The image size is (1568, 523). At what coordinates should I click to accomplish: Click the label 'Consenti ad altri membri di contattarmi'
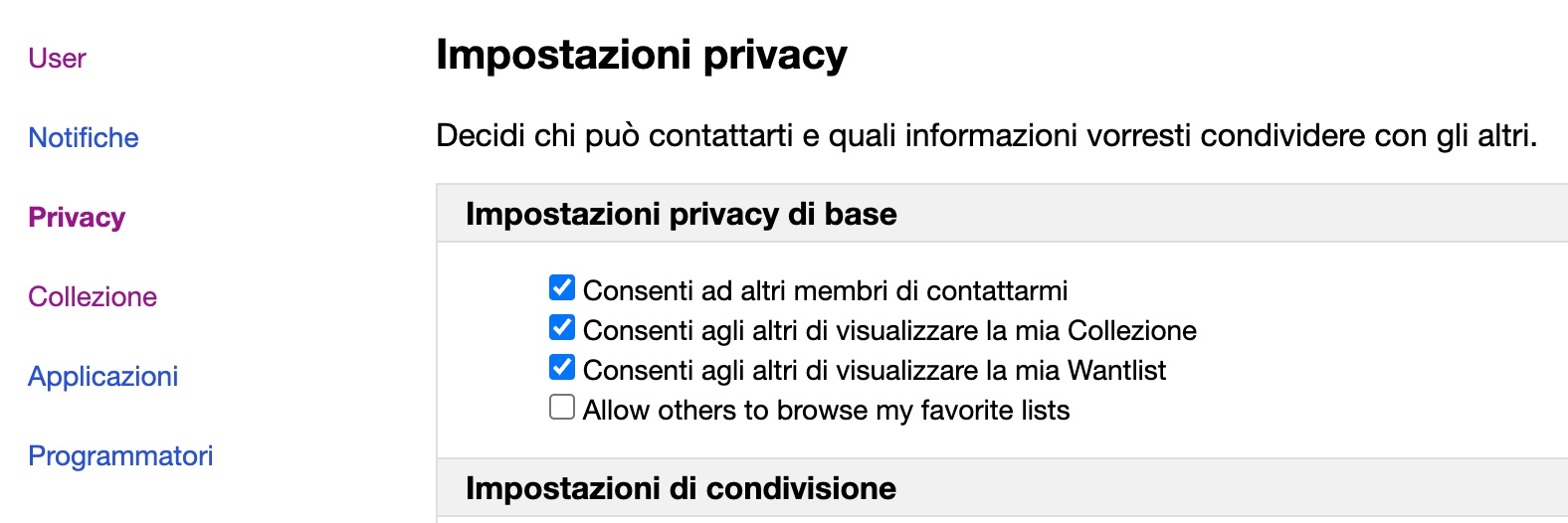click(824, 291)
